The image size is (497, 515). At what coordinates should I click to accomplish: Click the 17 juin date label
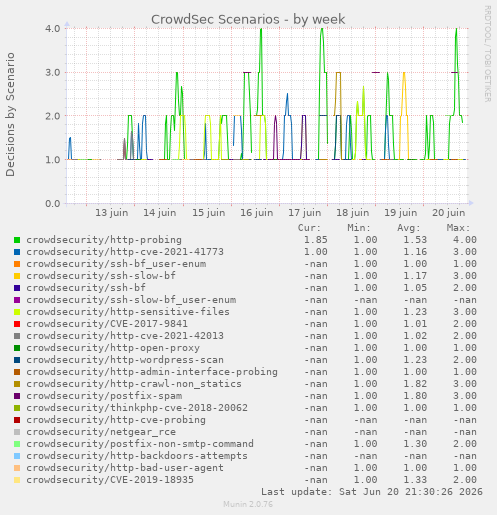[x=305, y=213]
